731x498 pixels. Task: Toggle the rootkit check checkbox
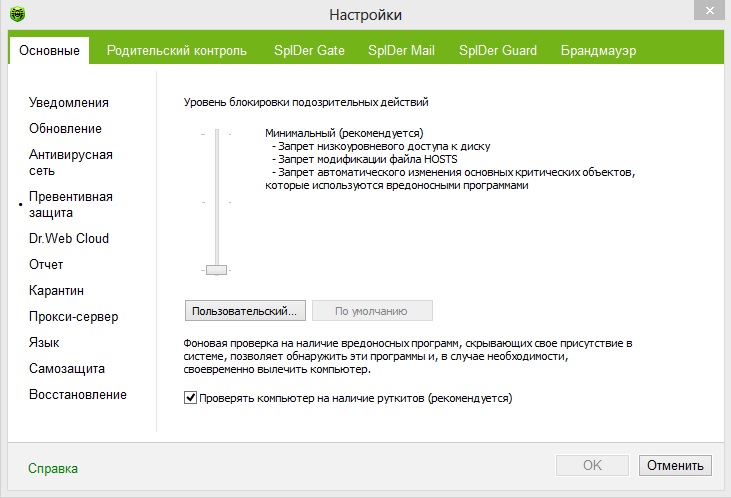(190, 398)
